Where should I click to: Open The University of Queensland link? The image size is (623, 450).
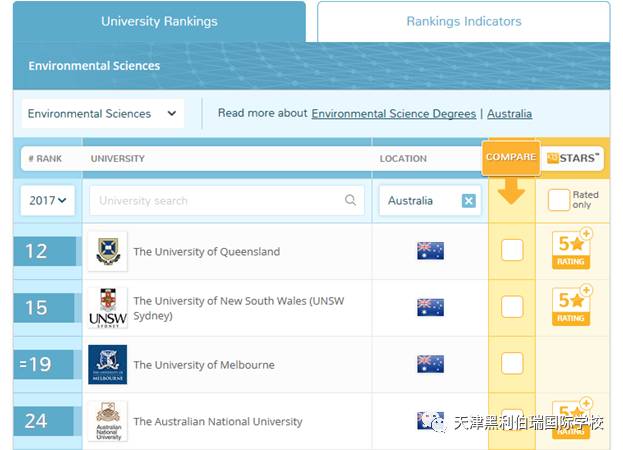(207, 252)
